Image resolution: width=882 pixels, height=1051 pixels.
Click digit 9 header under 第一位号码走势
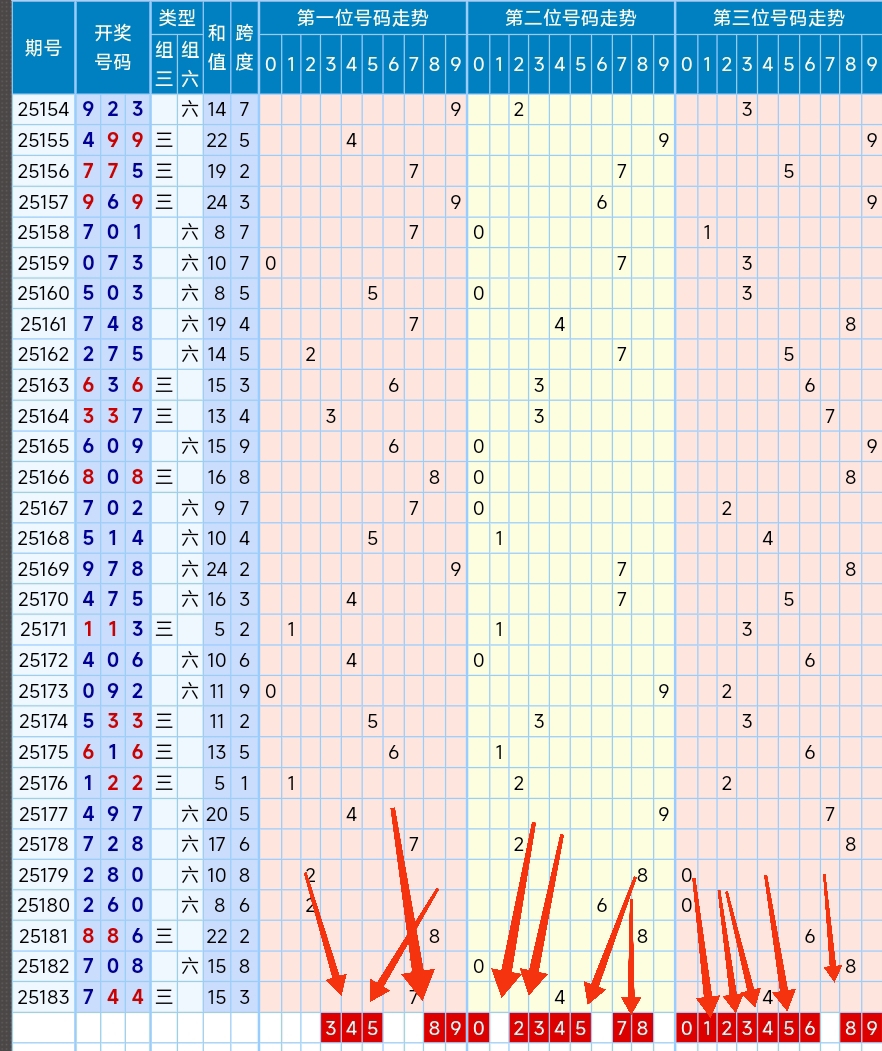coord(456,64)
